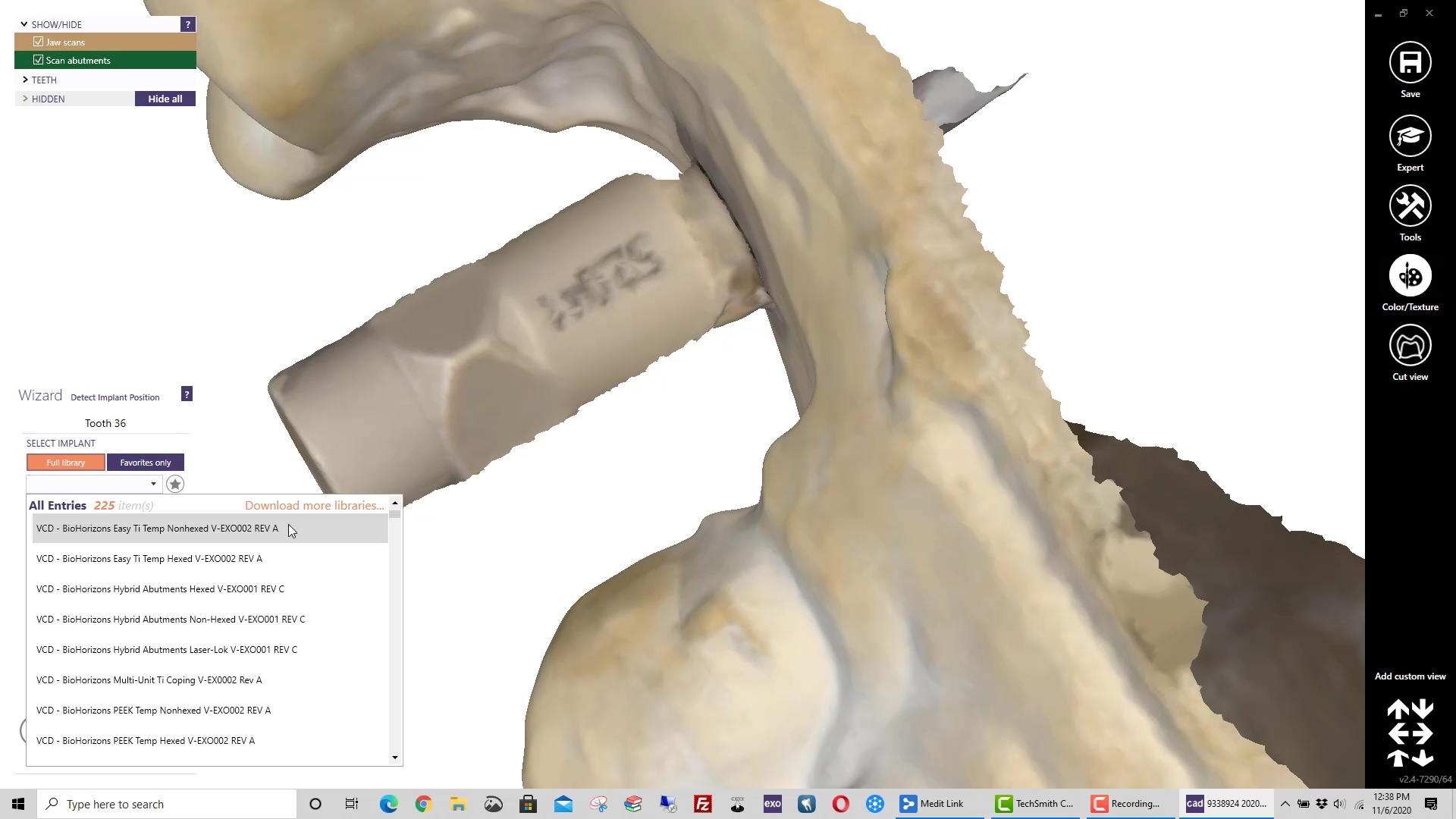Screen dimensions: 1456x819
Task: Click Add custom view
Action: (x=1410, y=676)
